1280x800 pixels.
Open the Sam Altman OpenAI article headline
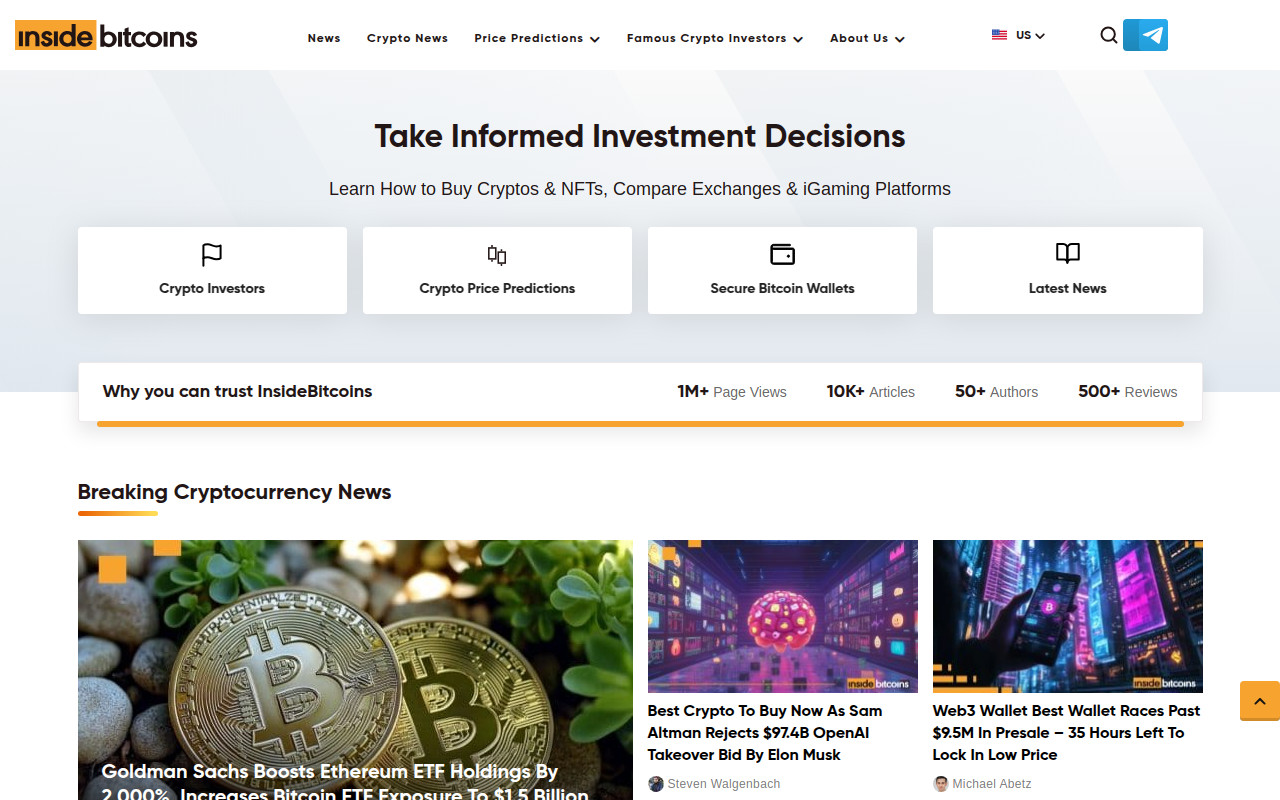[765, 732]
